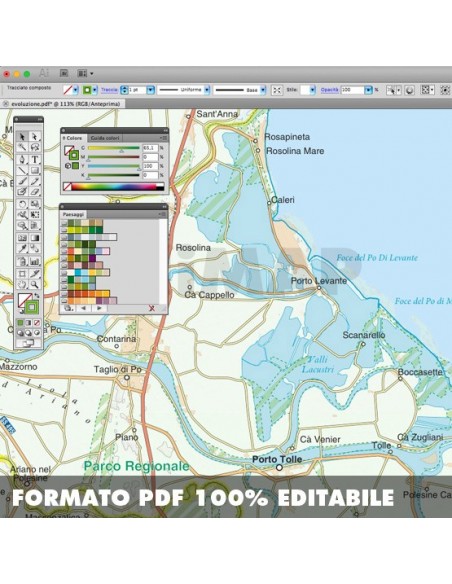Select the Perspective Grid tool
This screenshot has width=452, height=584.
click(35, 226)
